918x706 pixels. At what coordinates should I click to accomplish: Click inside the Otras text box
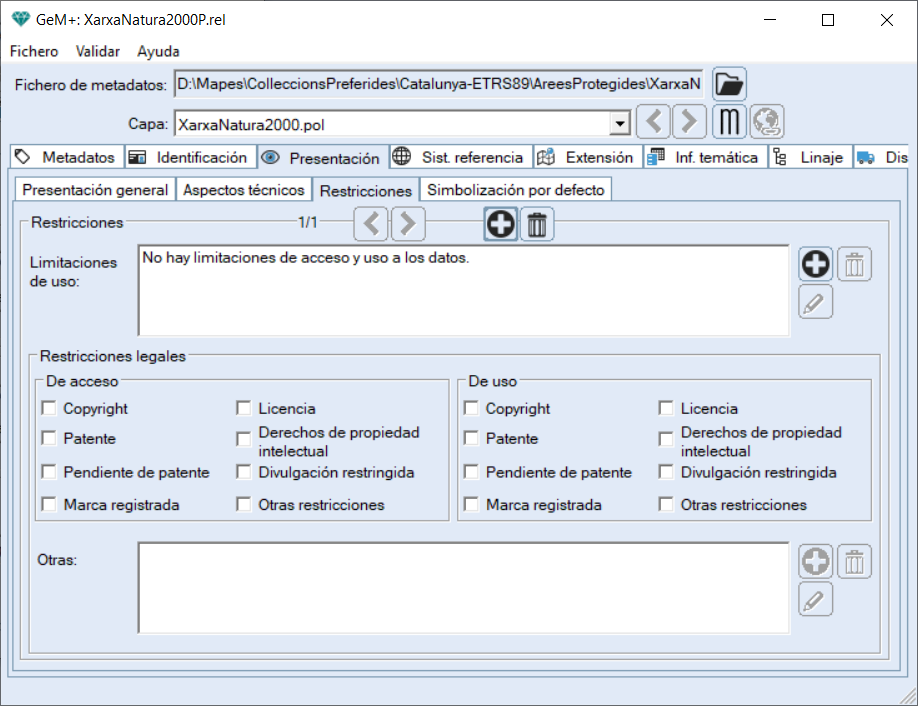tap(463, 587)
